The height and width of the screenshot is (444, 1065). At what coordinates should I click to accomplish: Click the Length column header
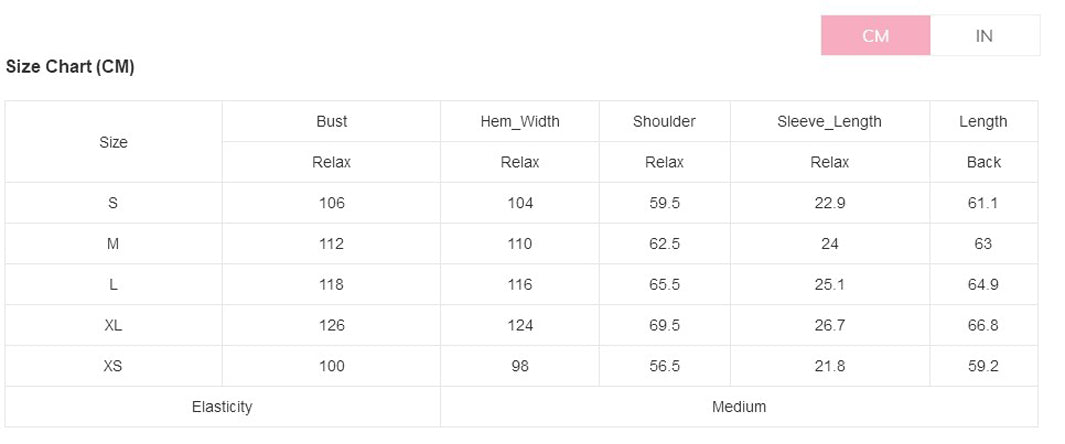983,122
